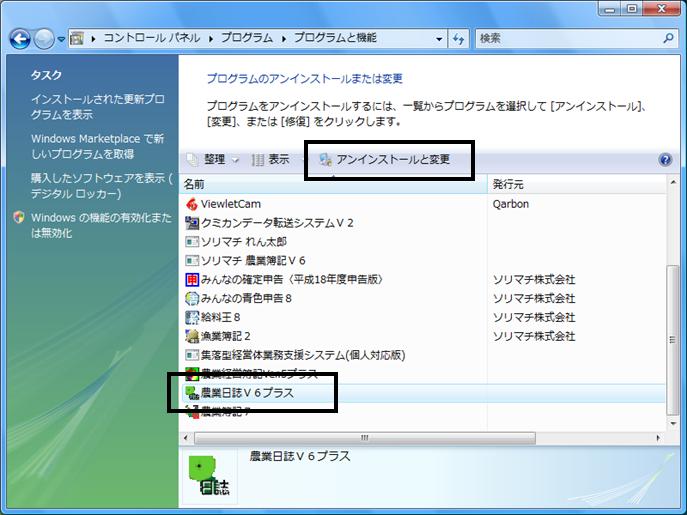This screenshot has width=687, height=515.
Task: Focus the 検索 search field
Action: [570, 39]
